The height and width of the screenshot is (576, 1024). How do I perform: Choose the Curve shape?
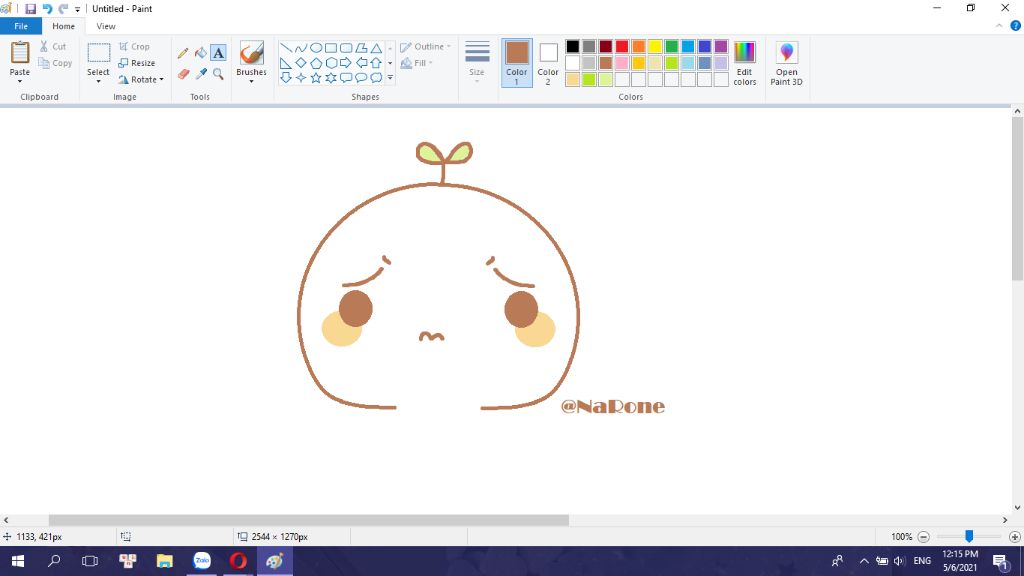300,48
